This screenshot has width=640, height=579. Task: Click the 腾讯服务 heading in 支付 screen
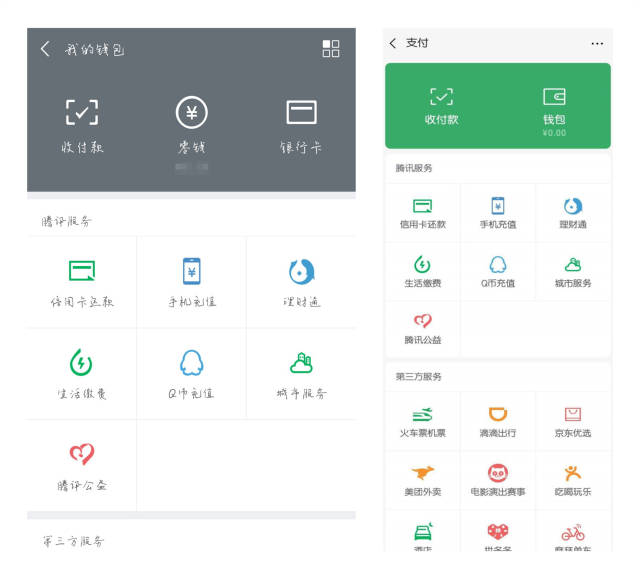tap(414, 168)
